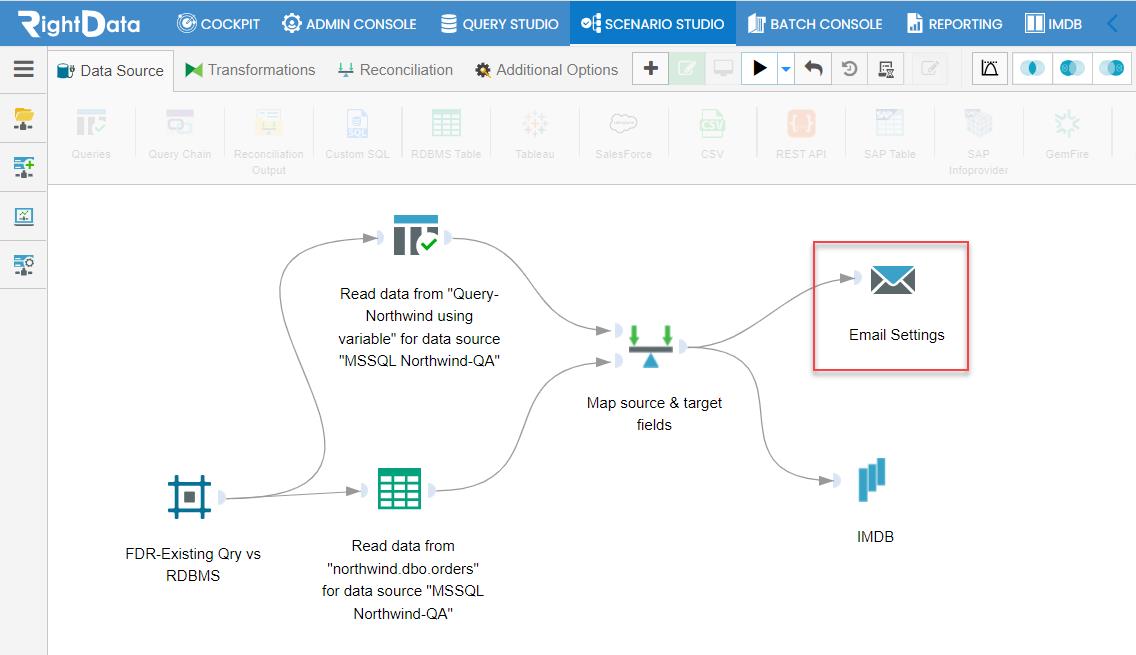Run the scenario with the play button
This screenshot has width=1136, height=655.
click(x=759, y=69)
